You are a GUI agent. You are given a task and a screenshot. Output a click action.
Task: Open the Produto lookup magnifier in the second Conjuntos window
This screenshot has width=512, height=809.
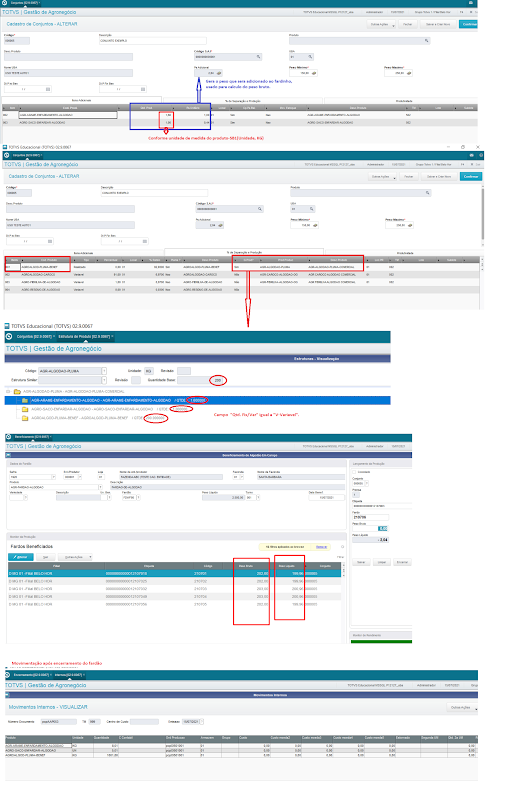click(x=428, y=192)
